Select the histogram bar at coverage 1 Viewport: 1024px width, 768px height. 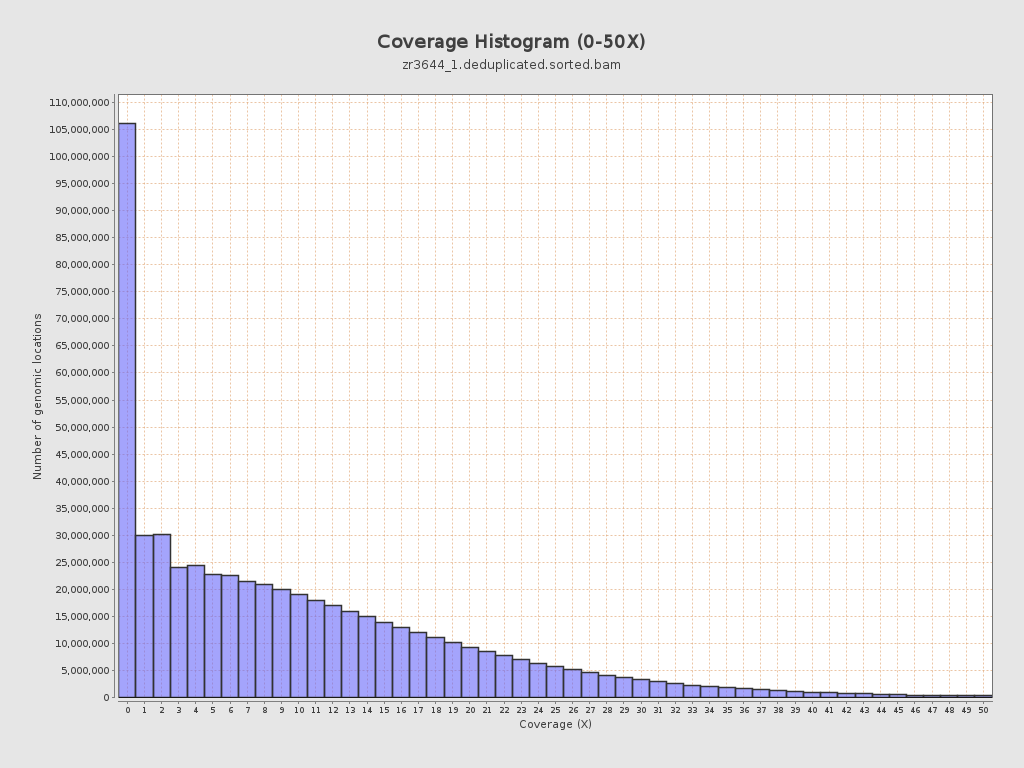(x=144, y=616)
